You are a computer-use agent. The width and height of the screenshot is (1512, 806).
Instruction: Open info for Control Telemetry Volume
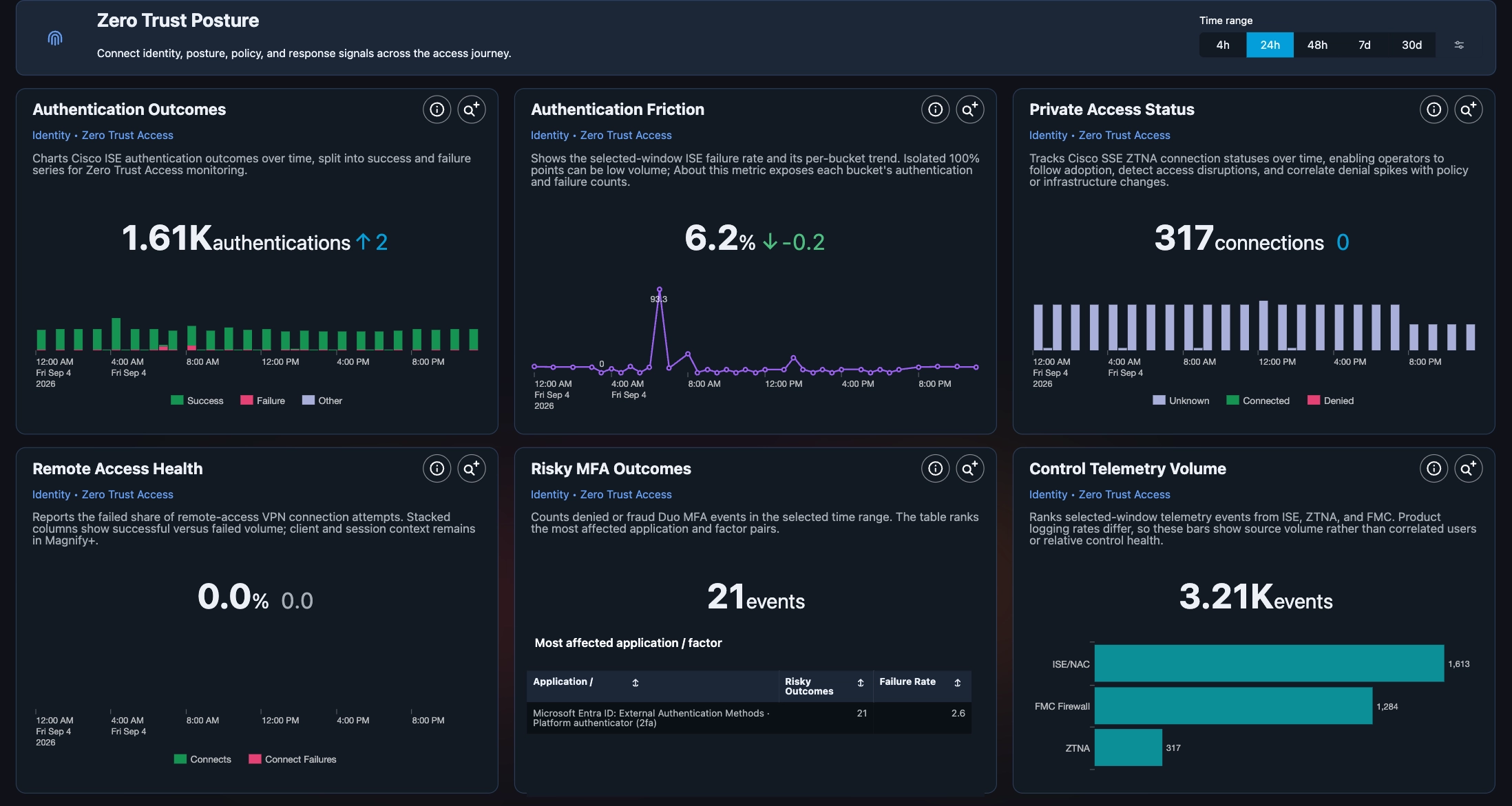(1434, 469)
